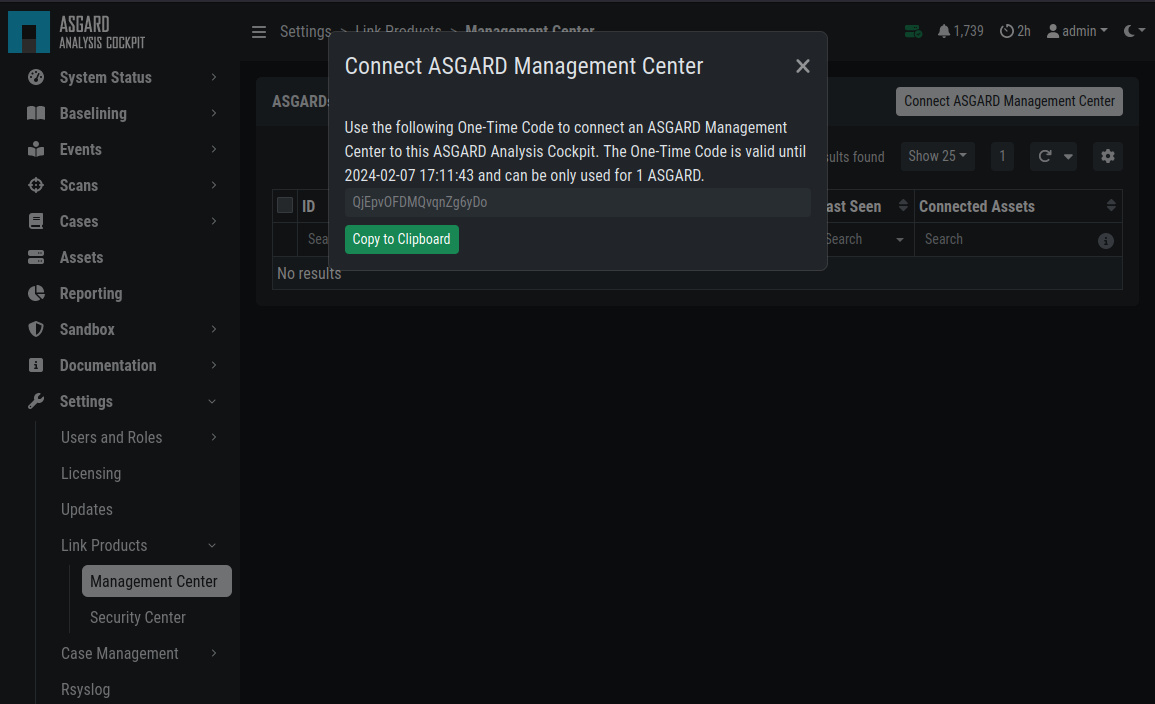Expand Documentation submenu chevron
The height and width of the screenshot is (704, 1155).
[214, 365]
